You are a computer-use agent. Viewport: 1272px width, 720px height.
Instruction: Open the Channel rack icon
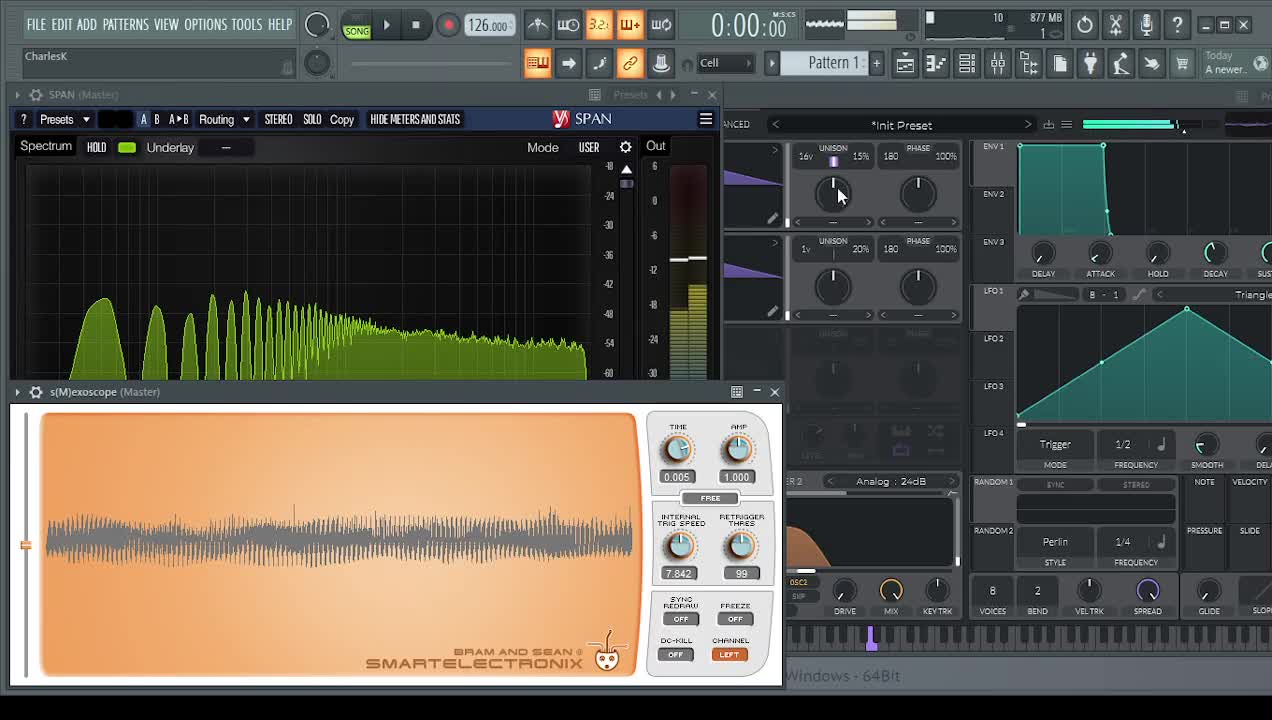click(966, 64)
